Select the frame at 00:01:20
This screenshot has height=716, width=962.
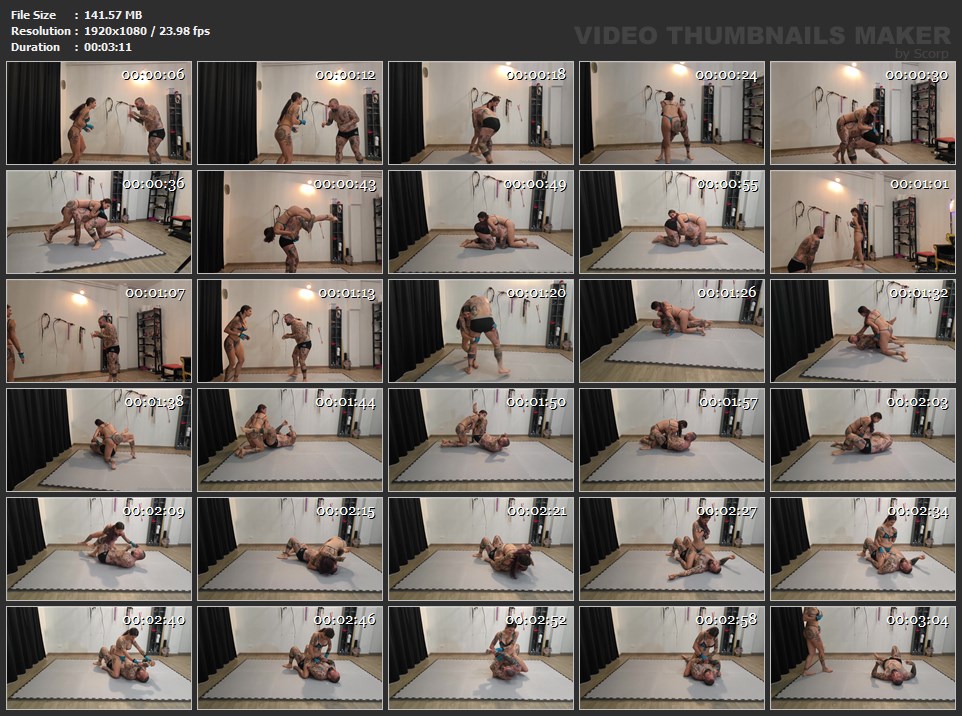[481, 331]
